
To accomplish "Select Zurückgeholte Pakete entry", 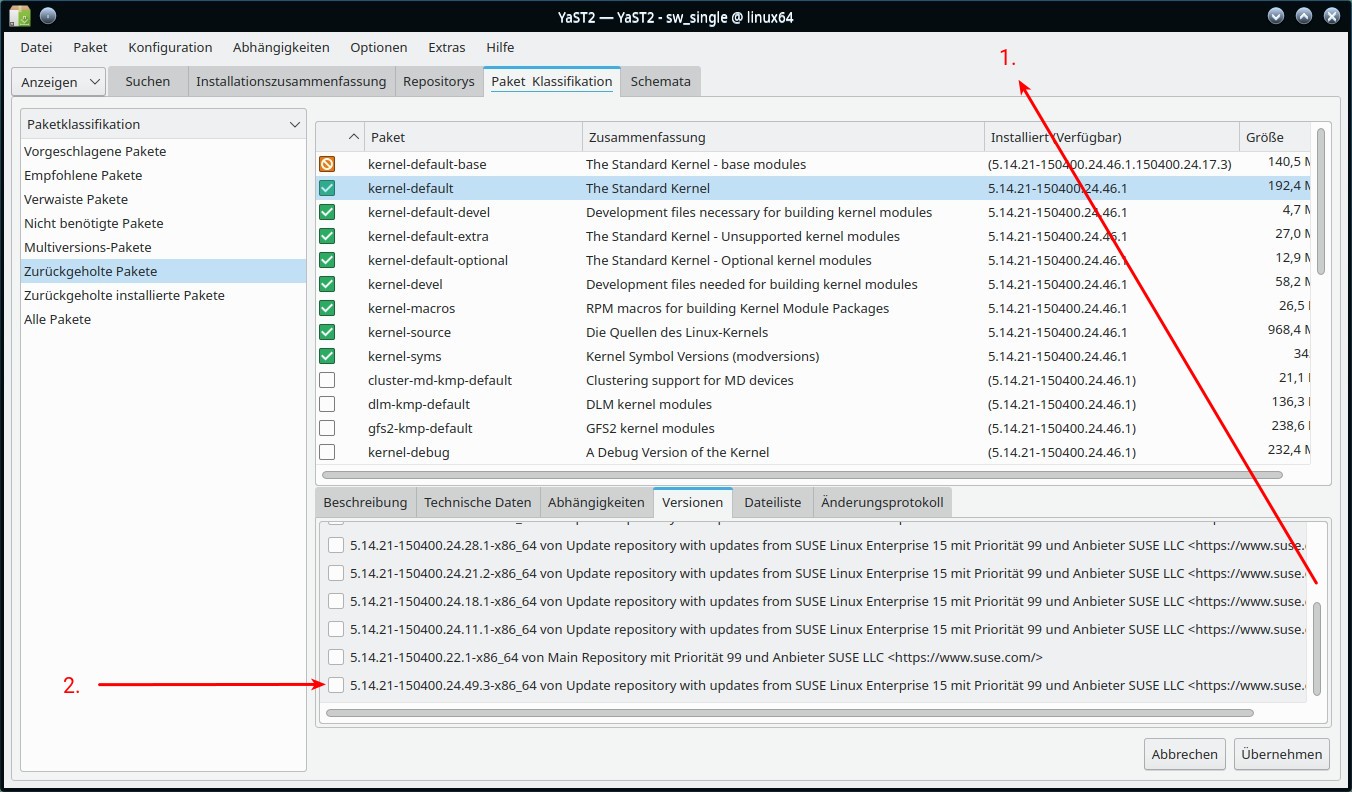I will 164,271.
